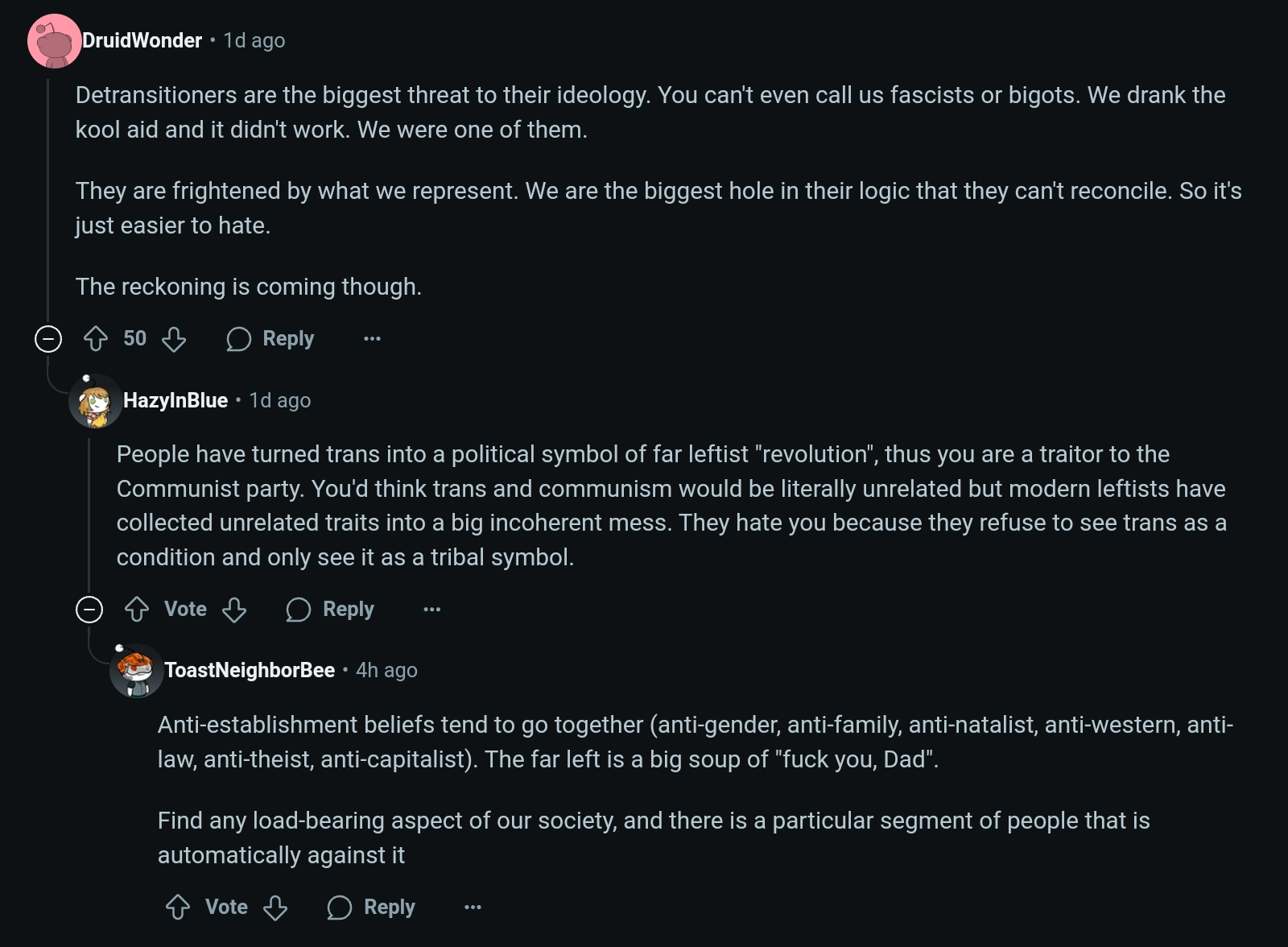Reply to ToastNeighborBee's comment
Screen dimensions: 1288x947
pos(372,908)
